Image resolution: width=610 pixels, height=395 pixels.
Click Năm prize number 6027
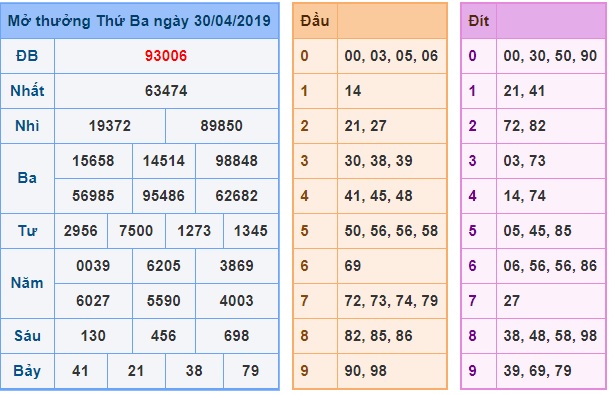93,301
